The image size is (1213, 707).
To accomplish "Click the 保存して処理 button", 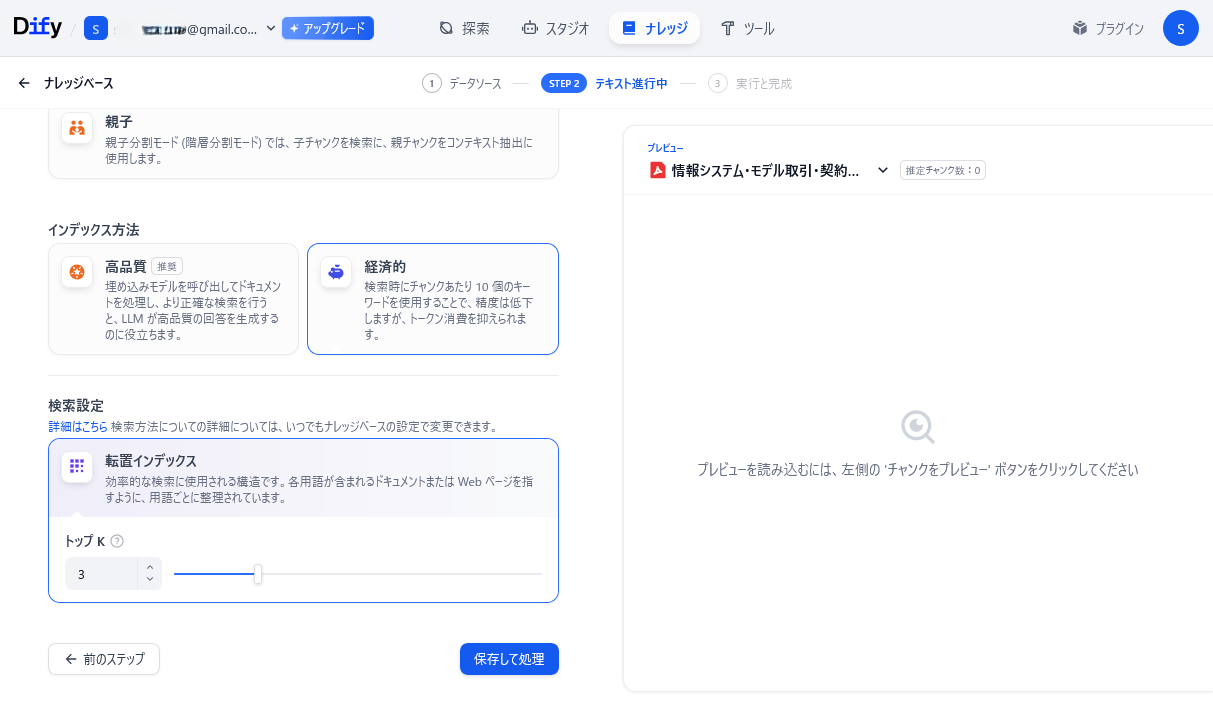I will (509, 659).
